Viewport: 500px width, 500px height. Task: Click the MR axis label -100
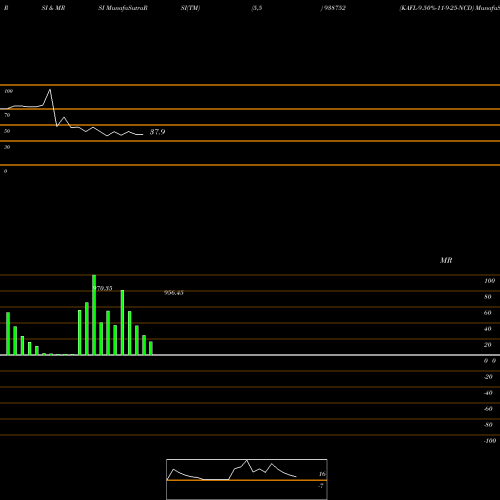coord(490,441)
